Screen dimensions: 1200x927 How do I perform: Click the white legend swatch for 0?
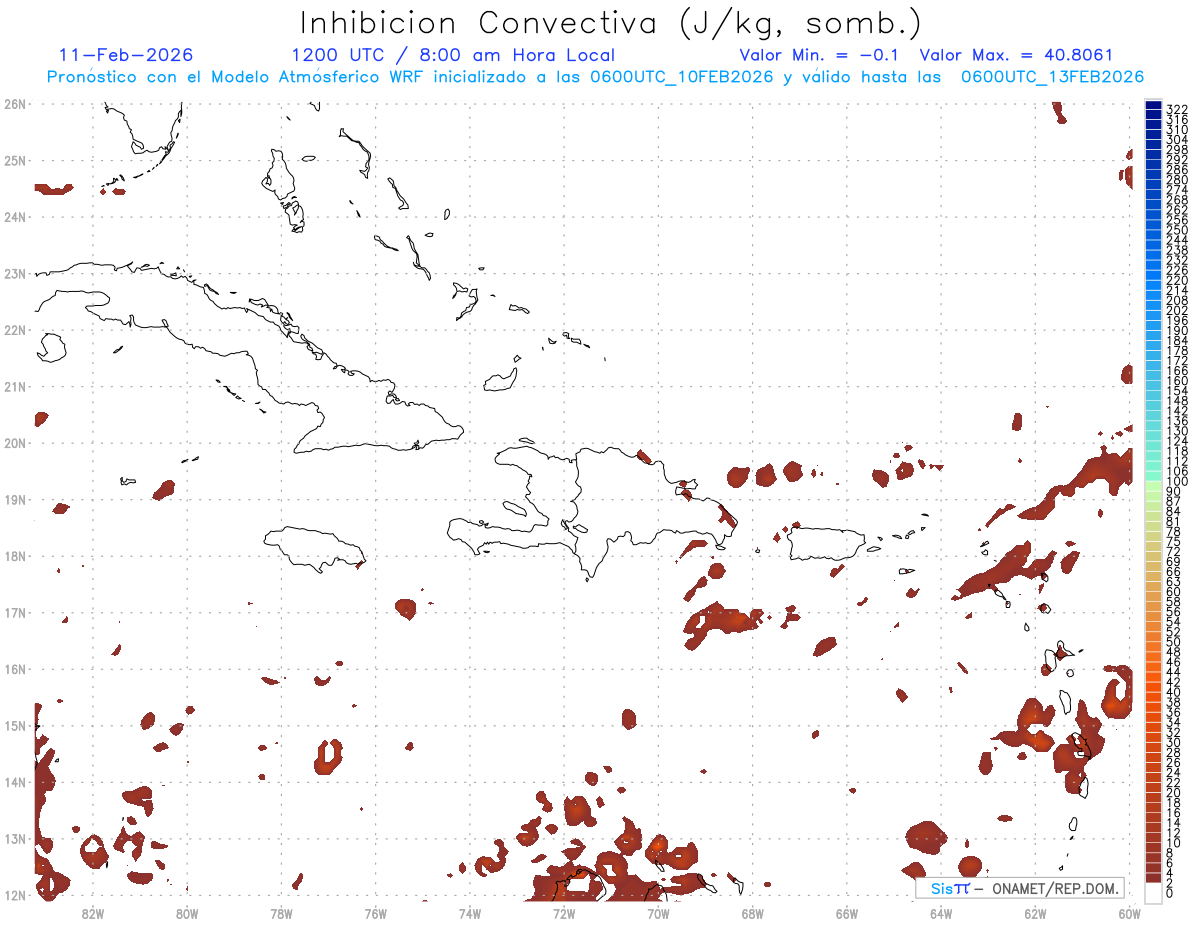1154,893
